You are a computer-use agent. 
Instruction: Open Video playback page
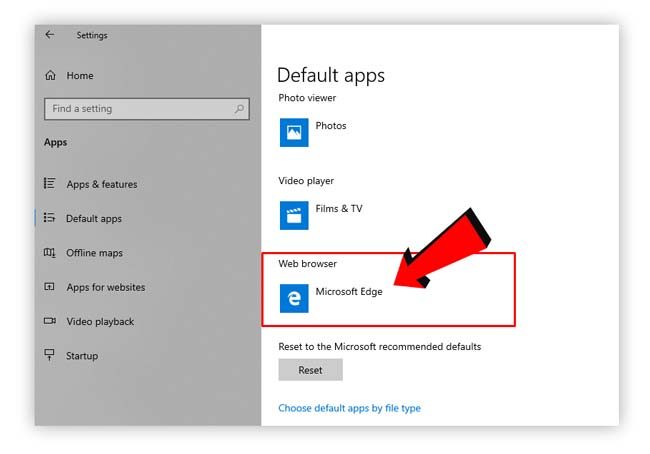100,322
